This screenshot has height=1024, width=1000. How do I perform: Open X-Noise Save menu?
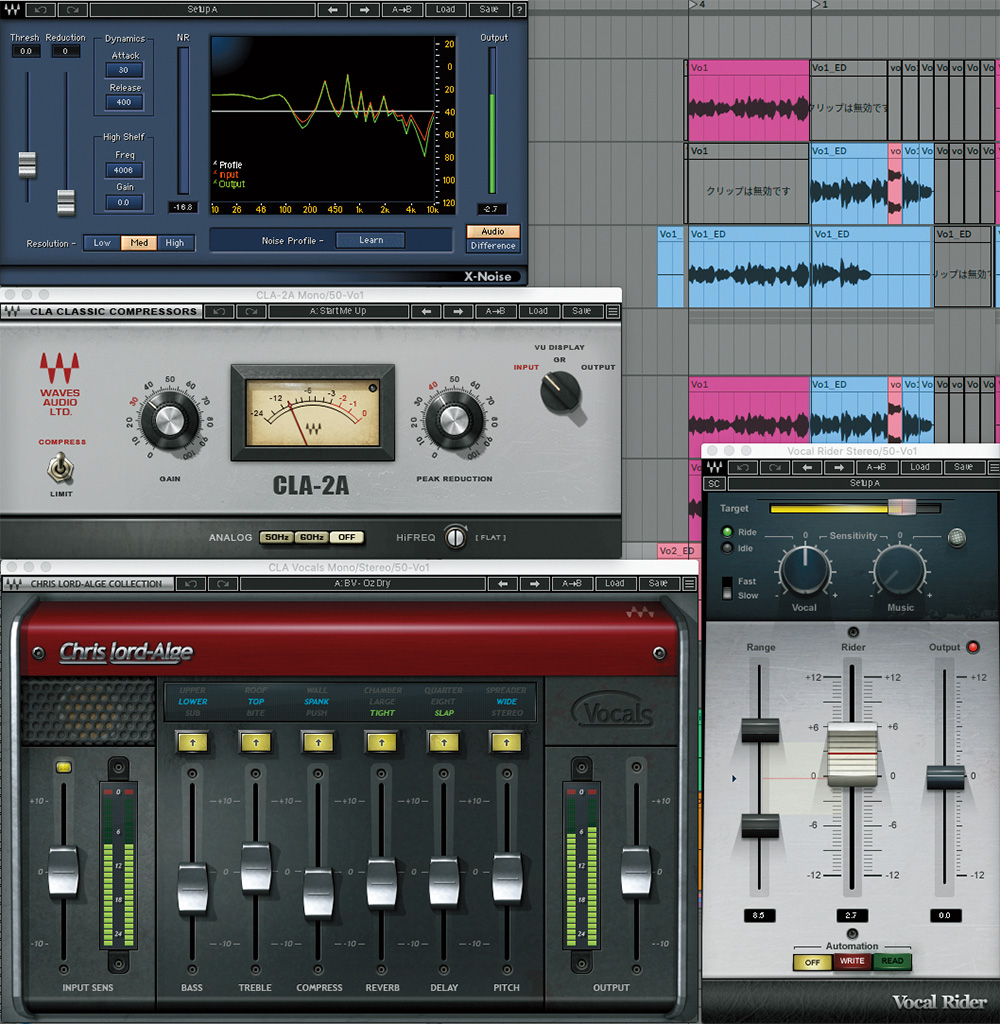coord(489,10)
